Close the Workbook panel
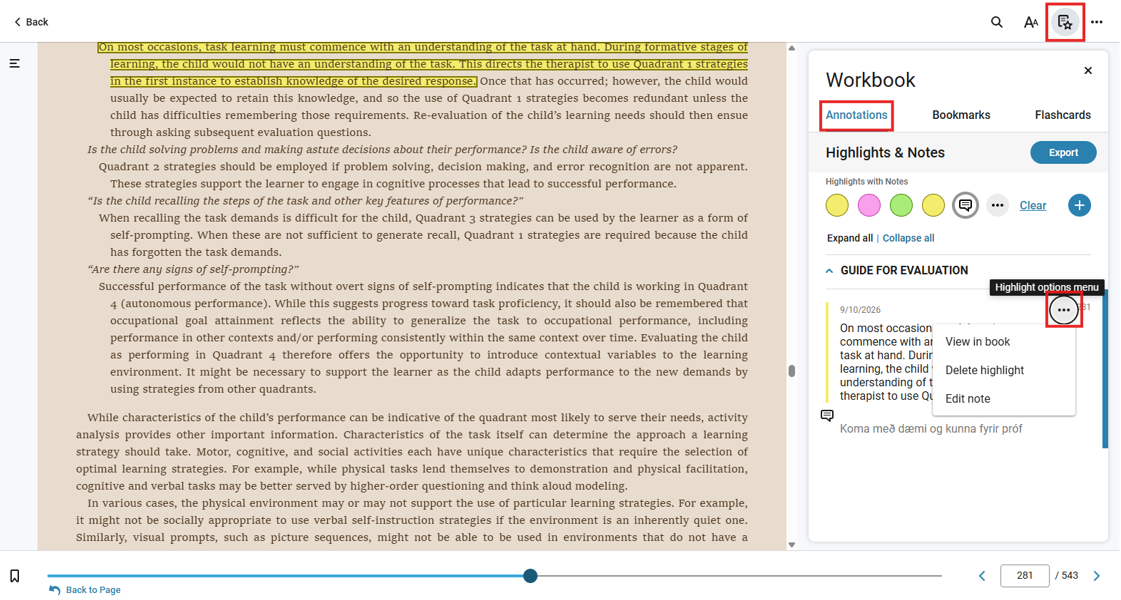Screen dimensions: 1121x600 click(1088, 70)
